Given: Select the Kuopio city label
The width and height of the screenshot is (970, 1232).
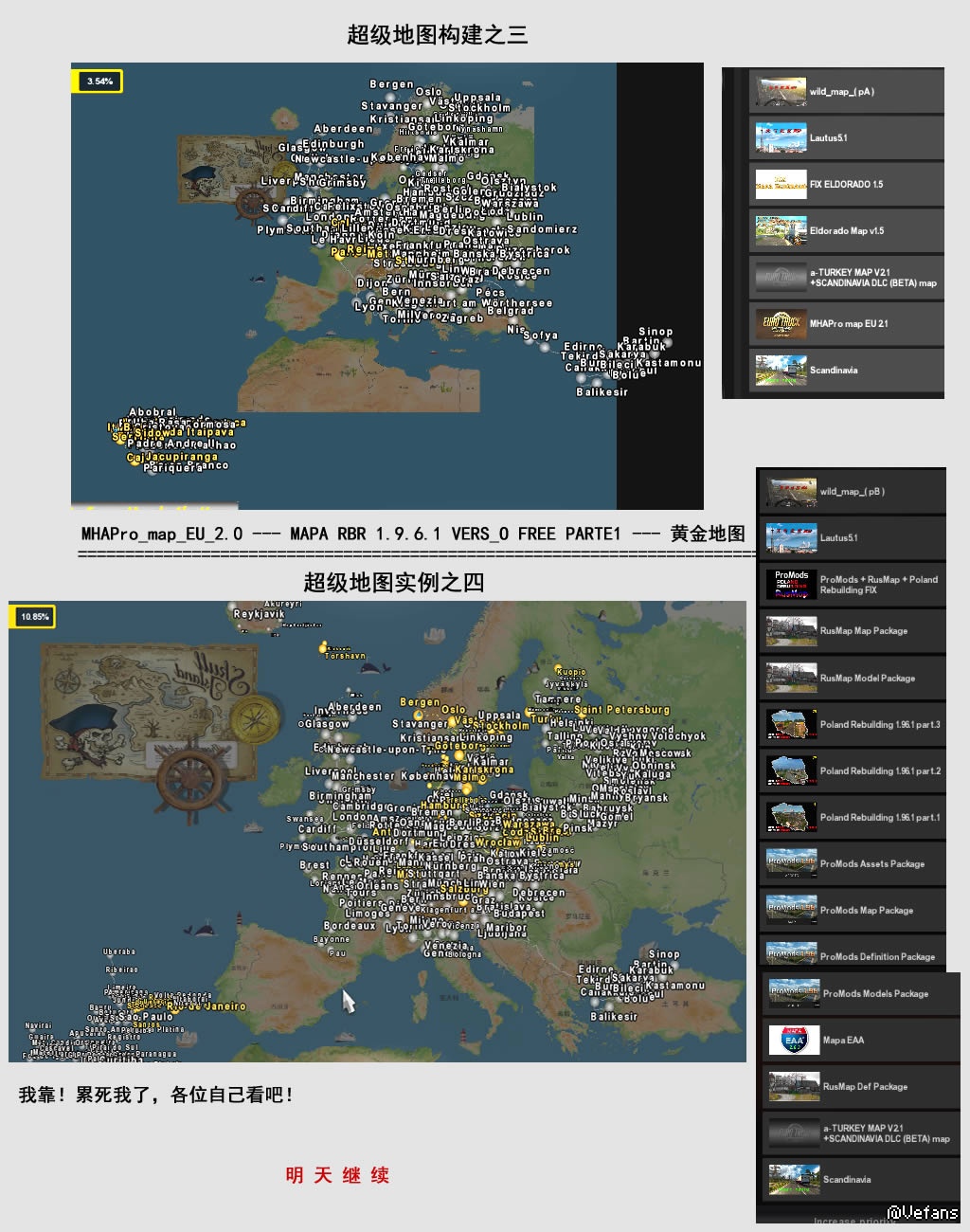Looking at the screenshot, I should [x=570, y=671].
